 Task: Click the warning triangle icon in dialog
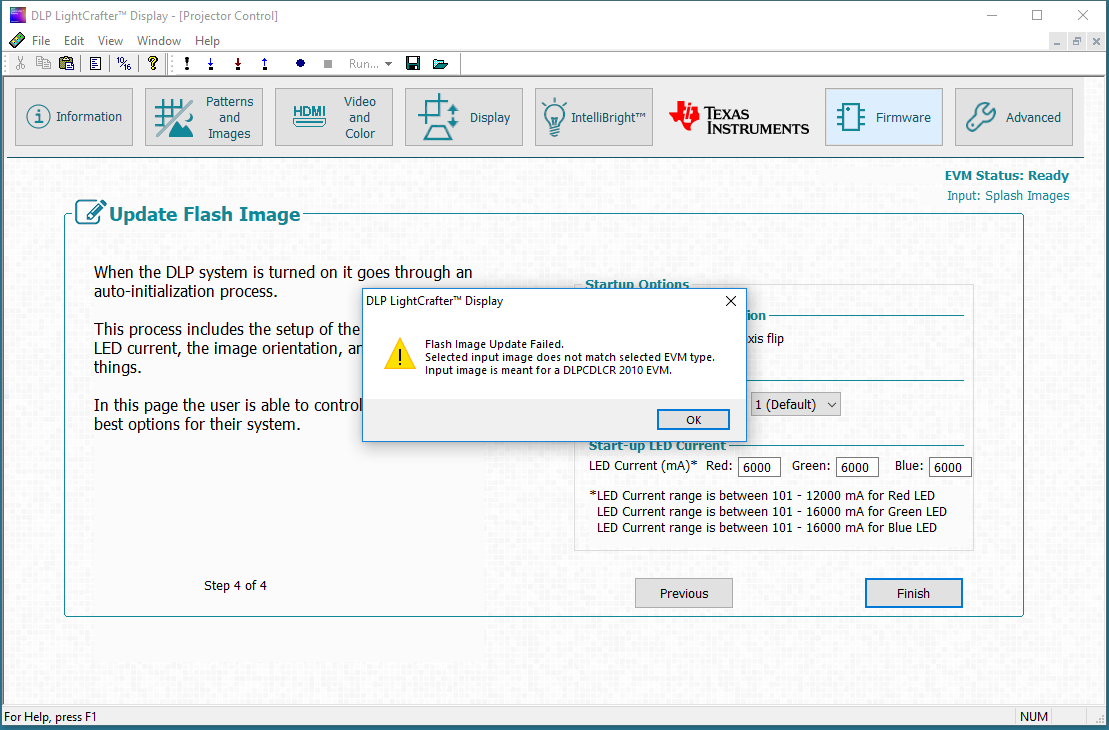400,354
